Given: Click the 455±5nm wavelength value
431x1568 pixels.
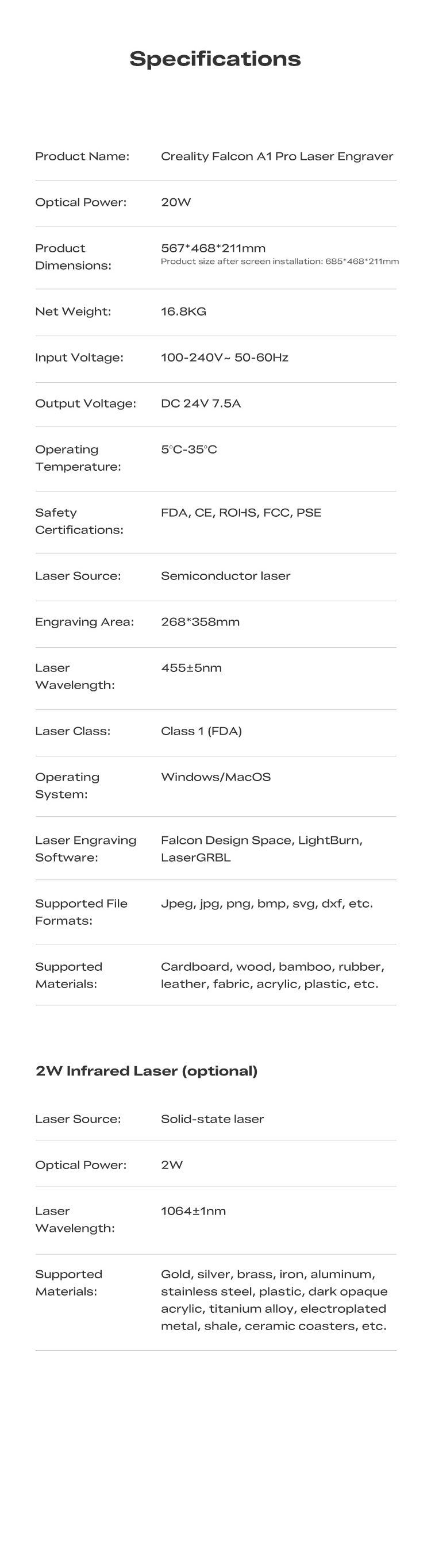Looking at the screenshot, I should pos(191,668).
